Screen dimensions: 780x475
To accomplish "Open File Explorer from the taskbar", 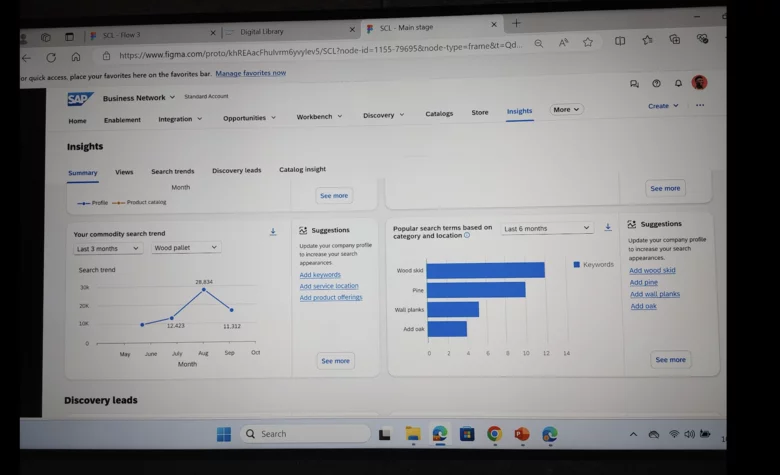I will coord(413,434).
